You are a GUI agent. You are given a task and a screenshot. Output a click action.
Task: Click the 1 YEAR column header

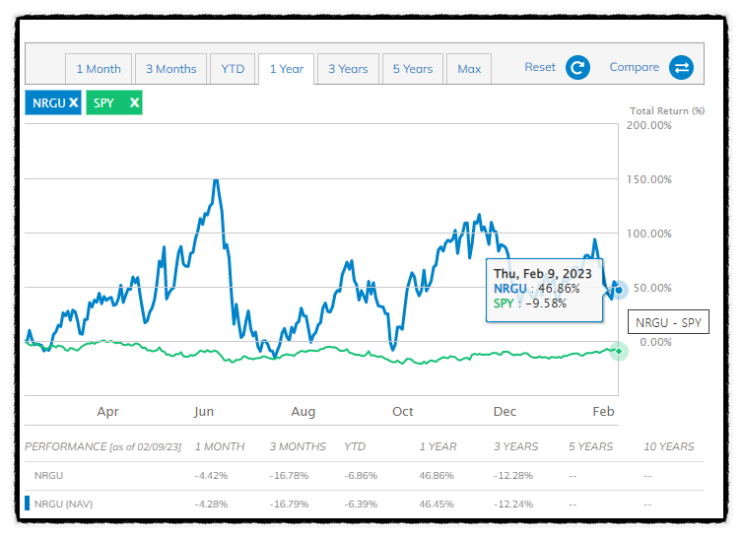coord(438,447)
